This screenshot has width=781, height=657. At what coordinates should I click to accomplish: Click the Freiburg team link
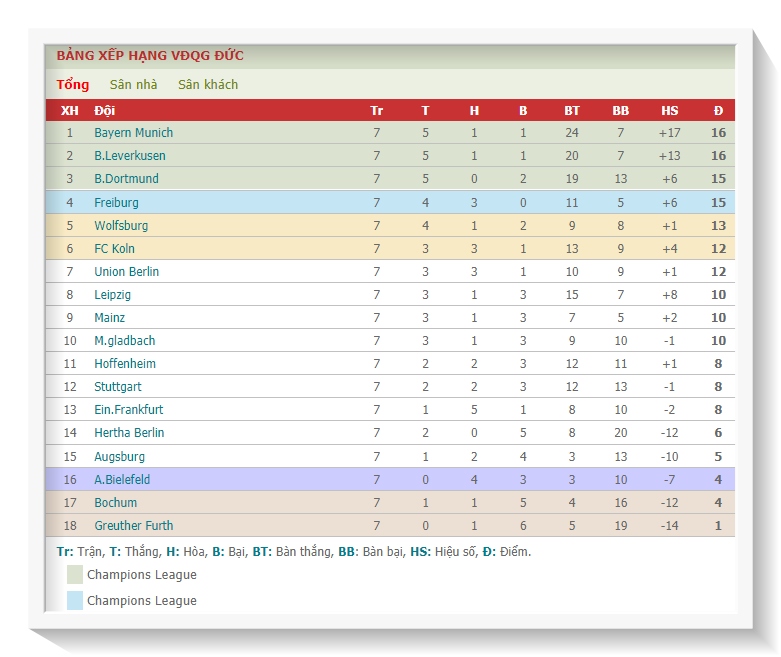116,203
